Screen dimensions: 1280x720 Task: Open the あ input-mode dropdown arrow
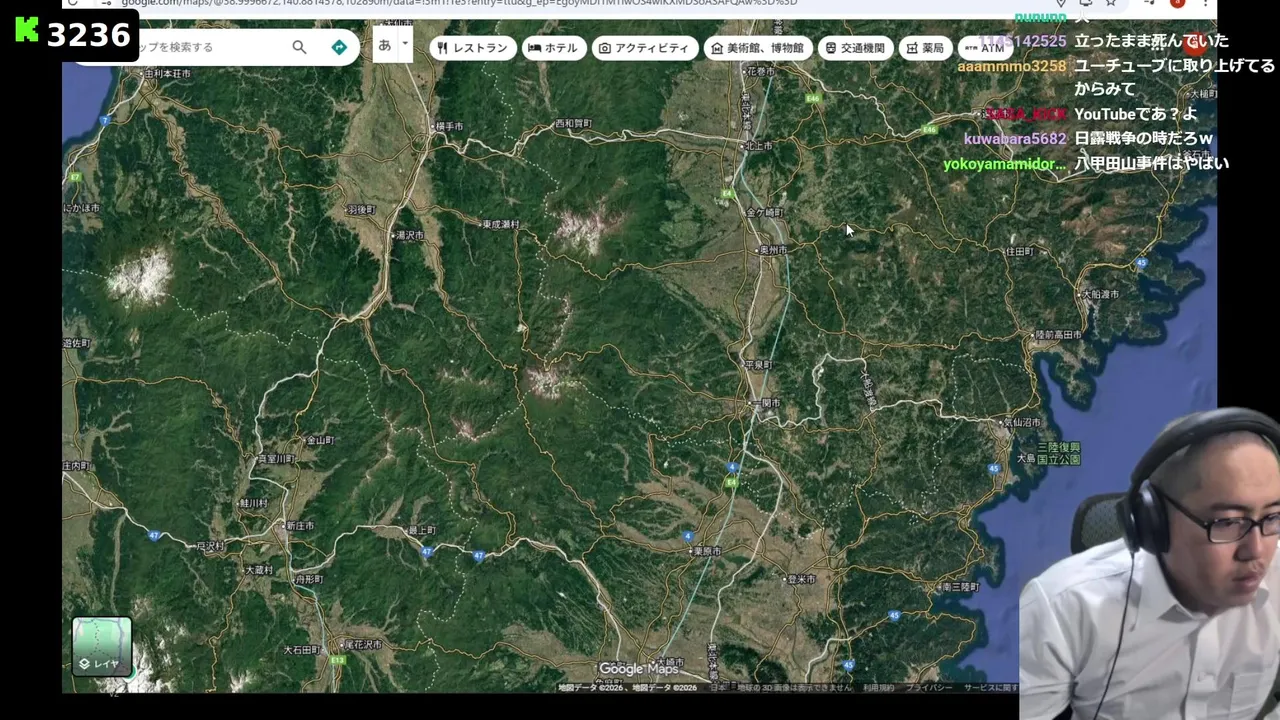pyautogui.click(x=405, y=43)
